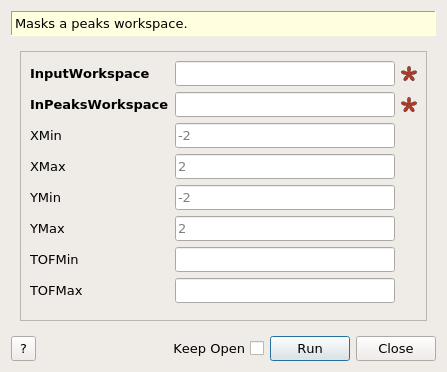
Task: Activate the TOFMin input box
Action: (x=285, y=259)
